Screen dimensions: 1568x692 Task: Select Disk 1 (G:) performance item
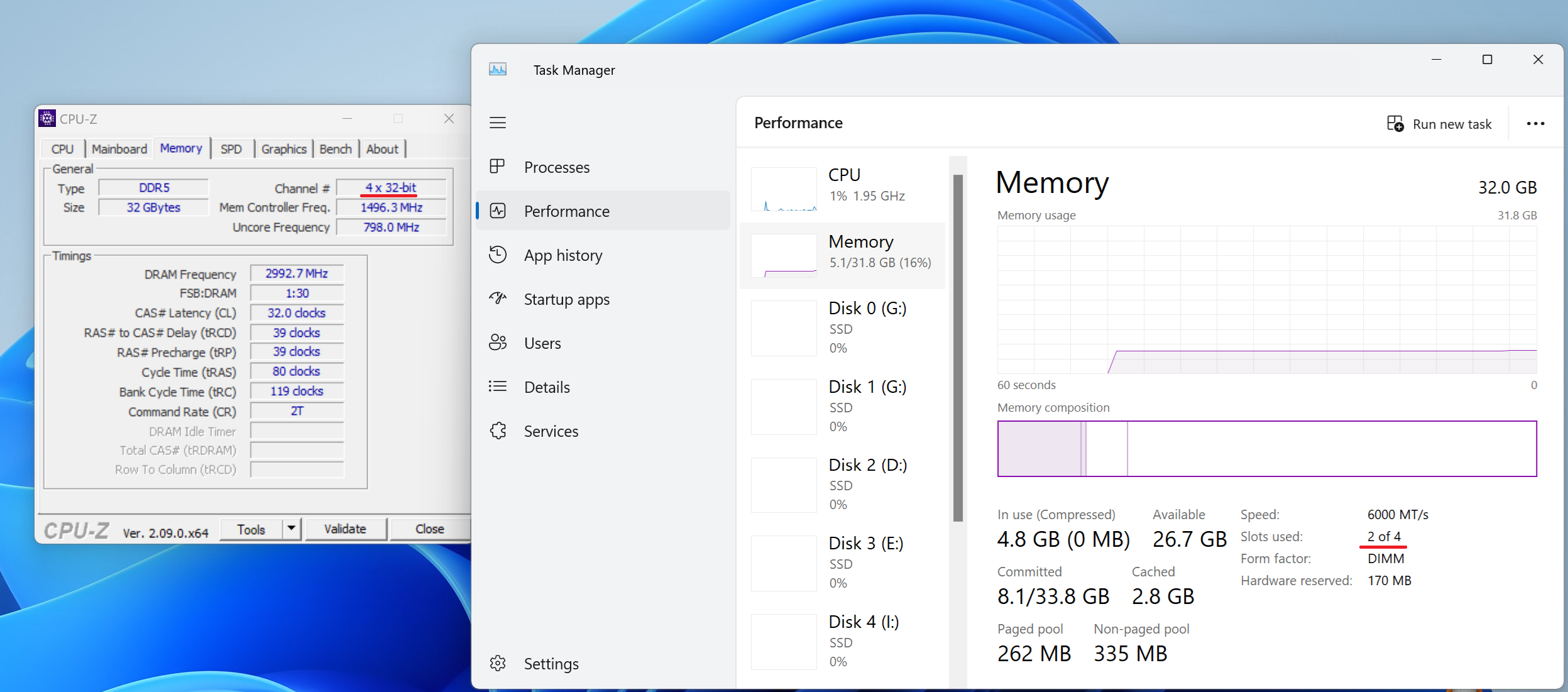click(843, 406)
